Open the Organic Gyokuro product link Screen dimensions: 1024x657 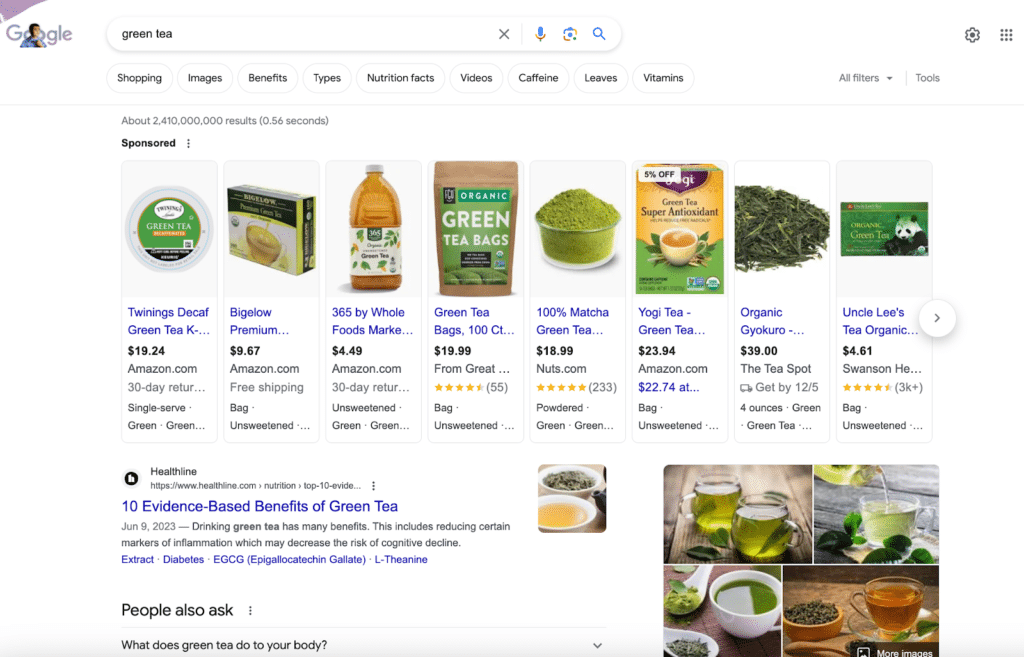coord(772,321)
